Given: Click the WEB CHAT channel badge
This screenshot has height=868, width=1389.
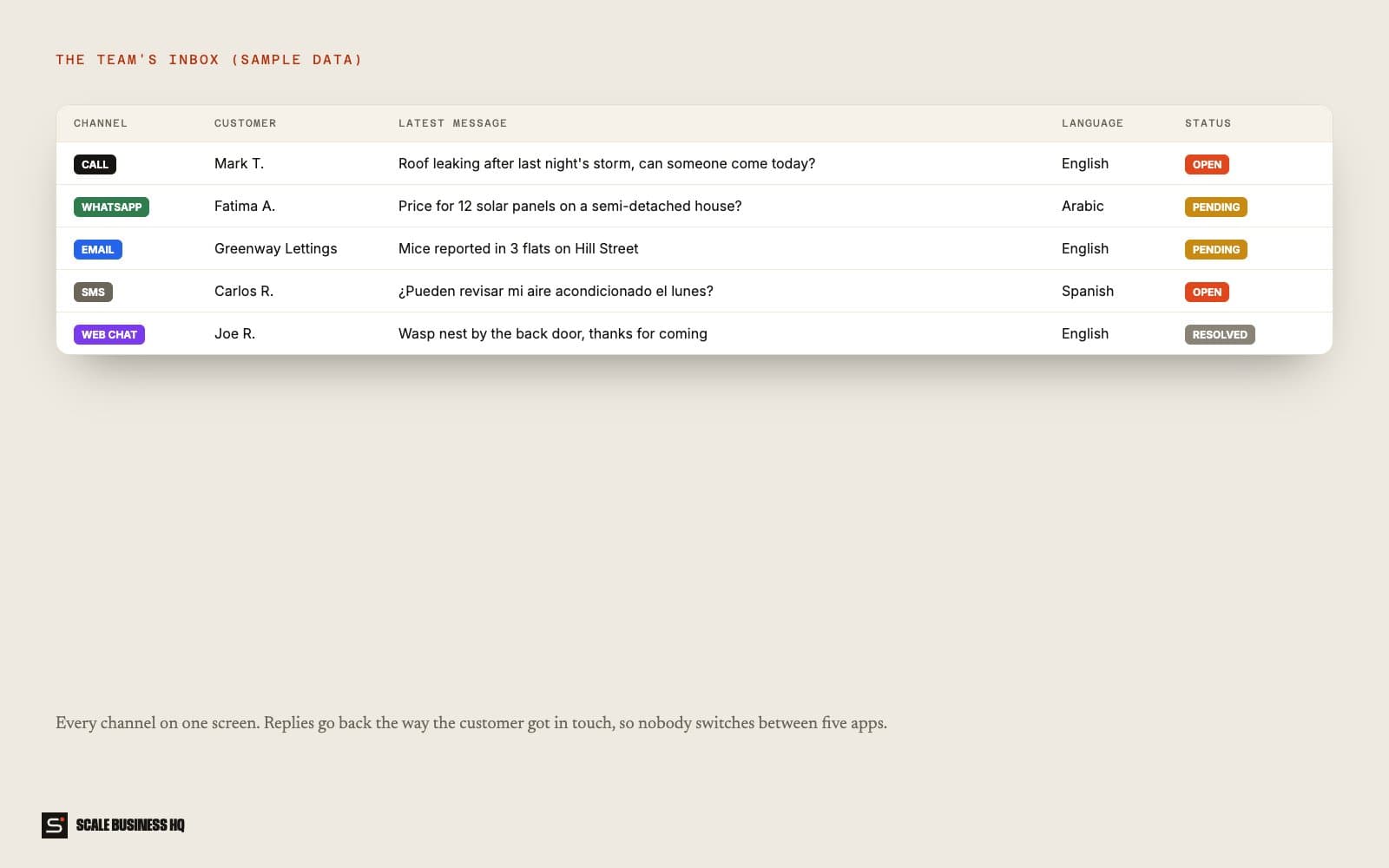Looking at the screenshot, I should coord(109,334).
